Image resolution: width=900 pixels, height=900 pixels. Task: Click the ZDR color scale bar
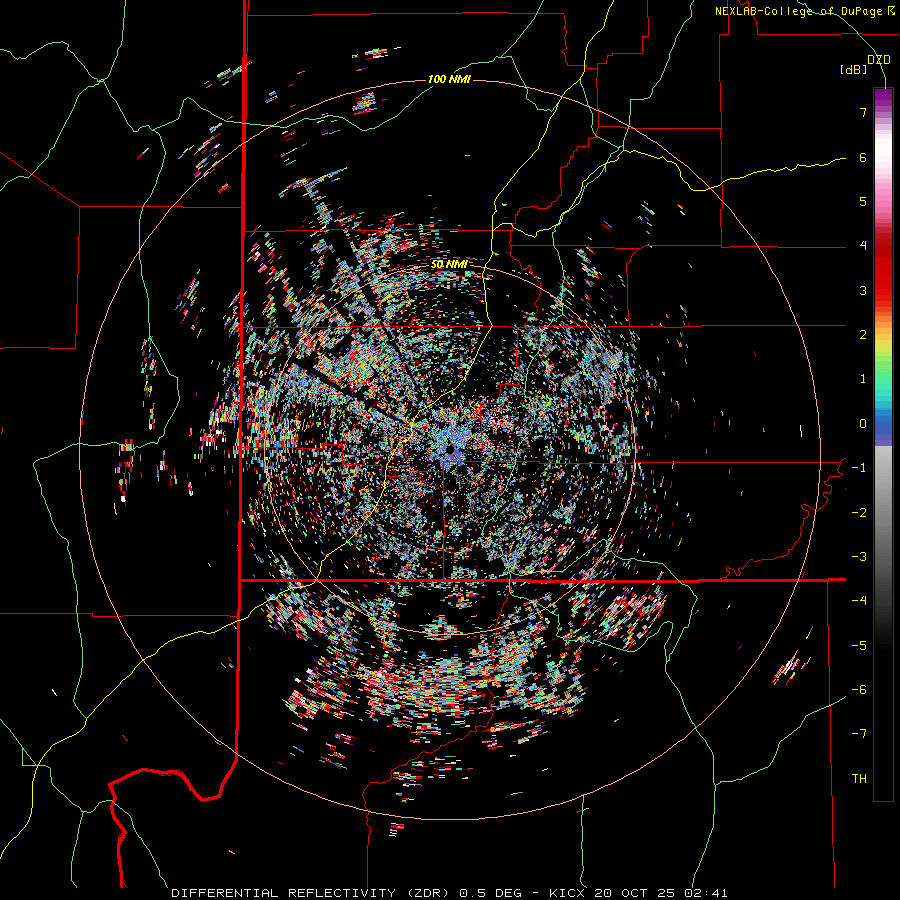(x=883, y=444)
